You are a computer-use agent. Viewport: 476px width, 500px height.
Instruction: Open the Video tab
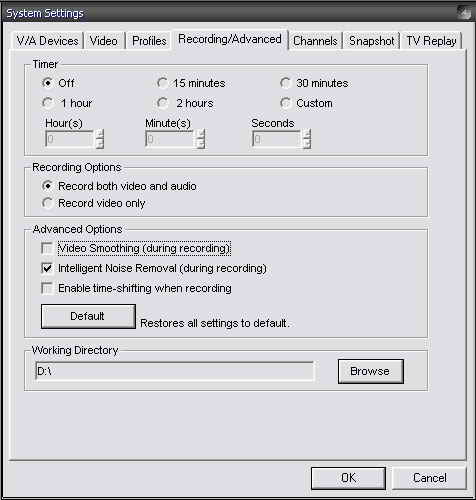(x=104, y=41)
